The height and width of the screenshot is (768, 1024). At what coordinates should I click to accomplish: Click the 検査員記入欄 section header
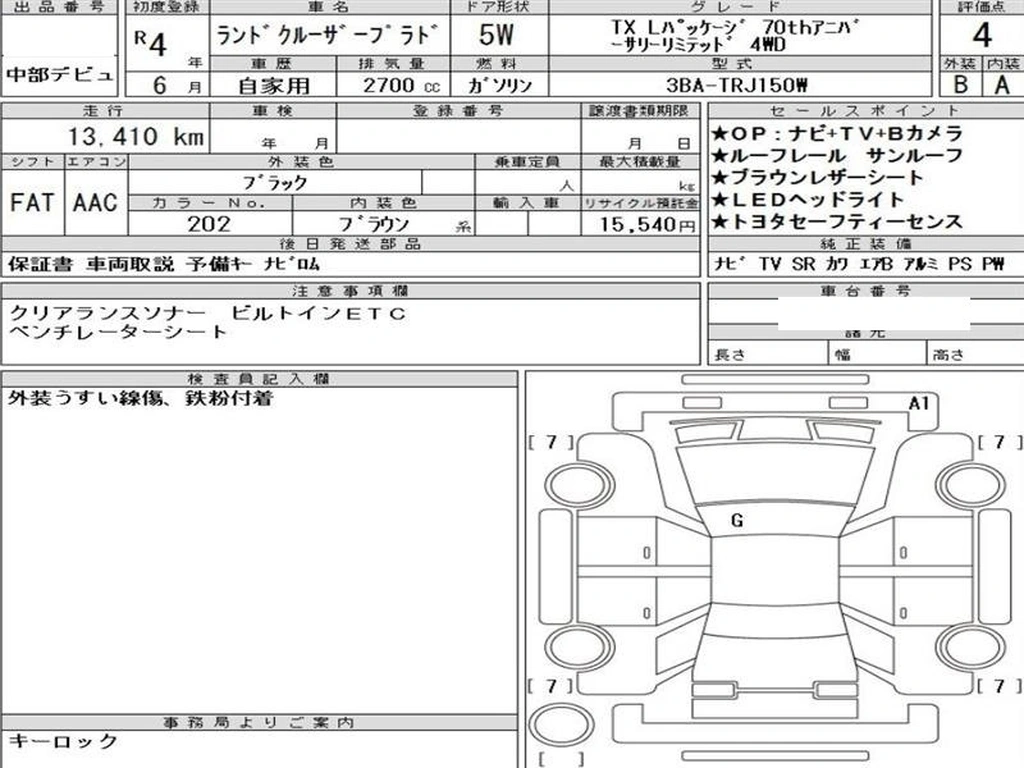click(x=258, y=379)
